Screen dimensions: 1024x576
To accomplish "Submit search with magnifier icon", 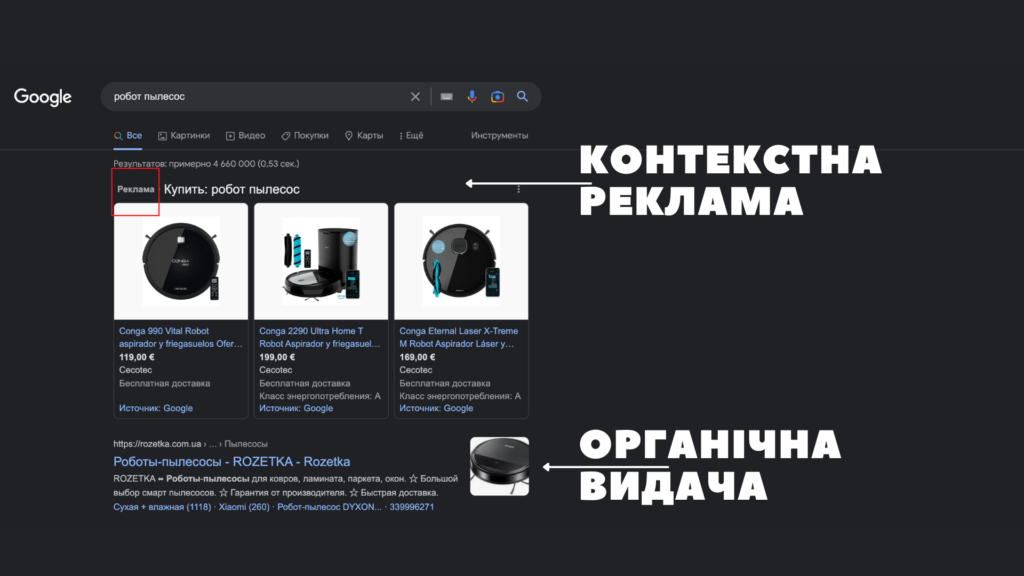I will click(522, 97).
